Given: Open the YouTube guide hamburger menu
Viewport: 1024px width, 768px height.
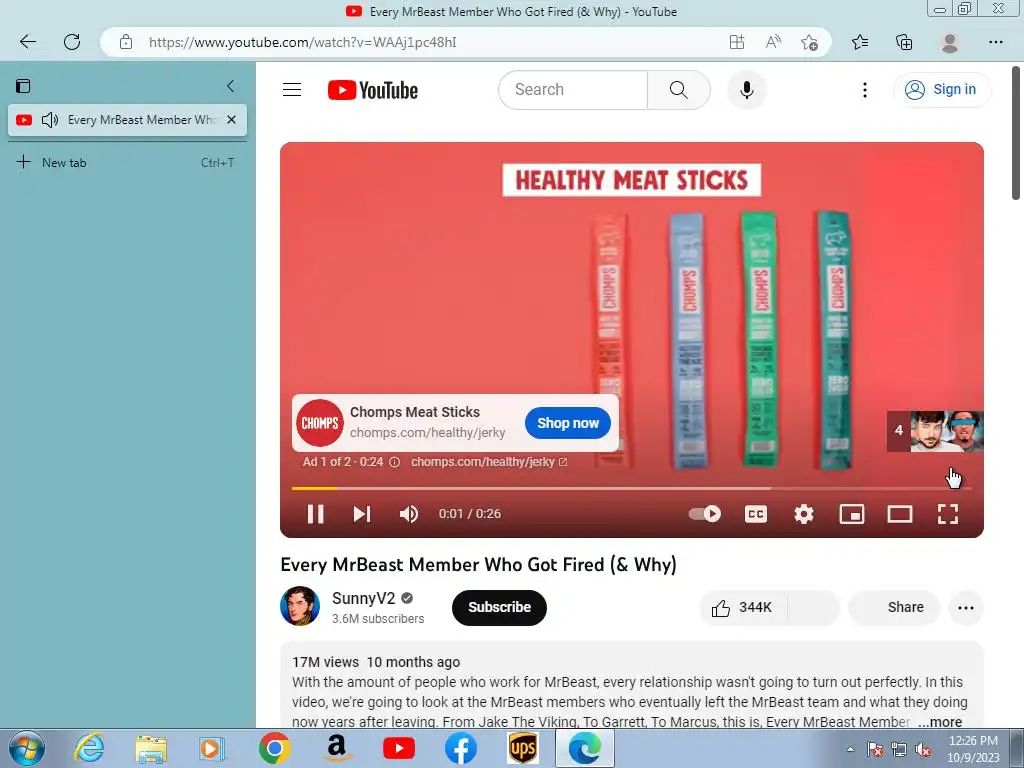Looking at the screenshot, I should [x=292, y=89].
